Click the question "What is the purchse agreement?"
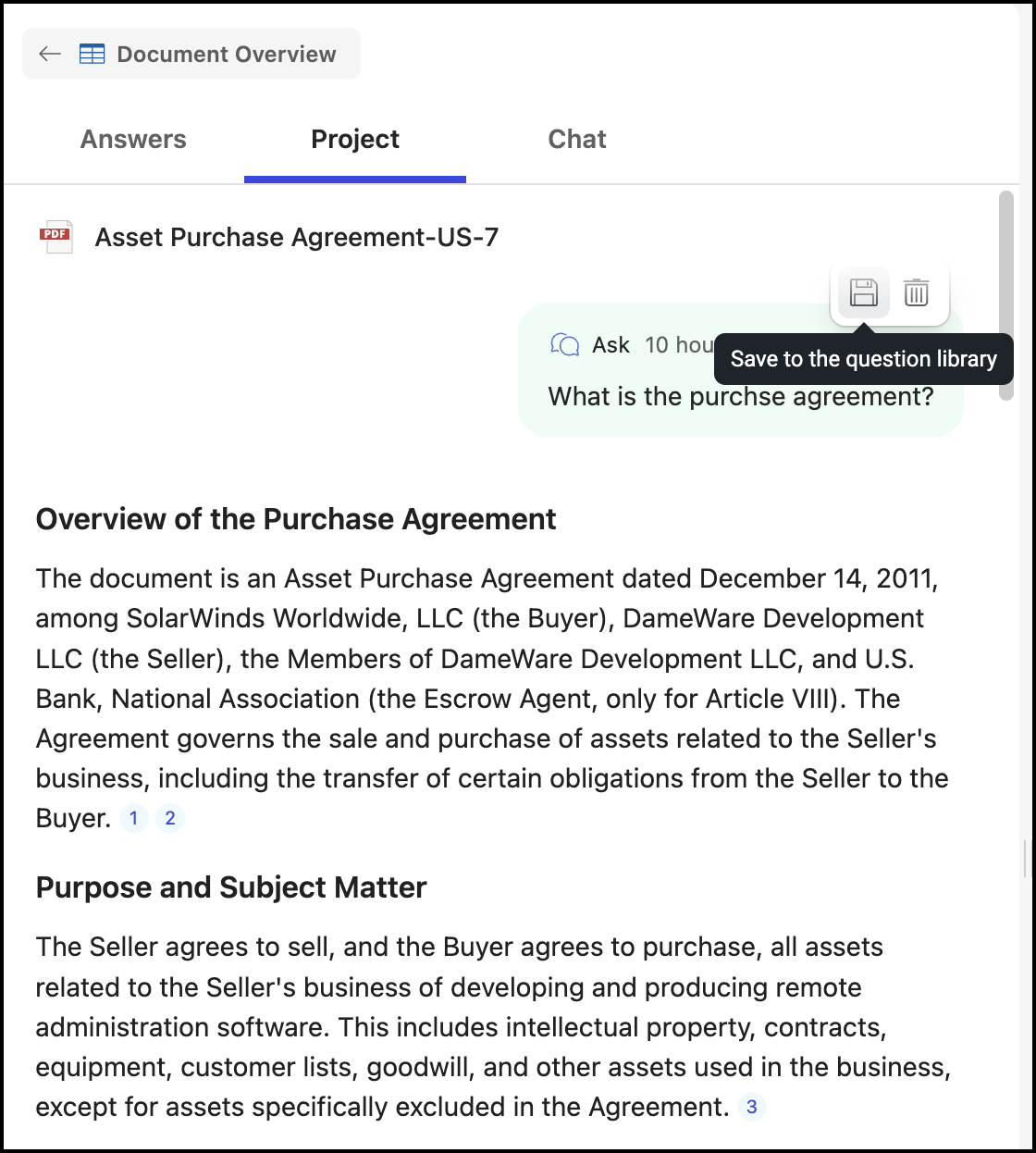 pyautogui.click(x=741, y=397)
